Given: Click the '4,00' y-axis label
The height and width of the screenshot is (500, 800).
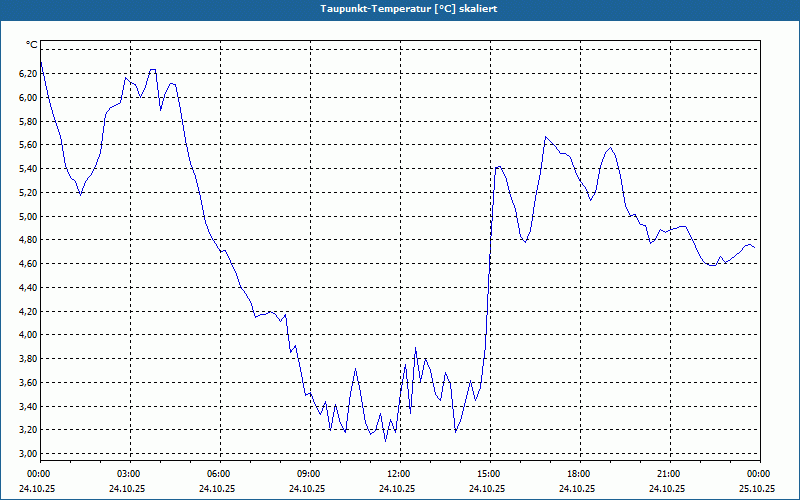Looking at the screenshot, I should pyautogui.click(x=28, y=335).
